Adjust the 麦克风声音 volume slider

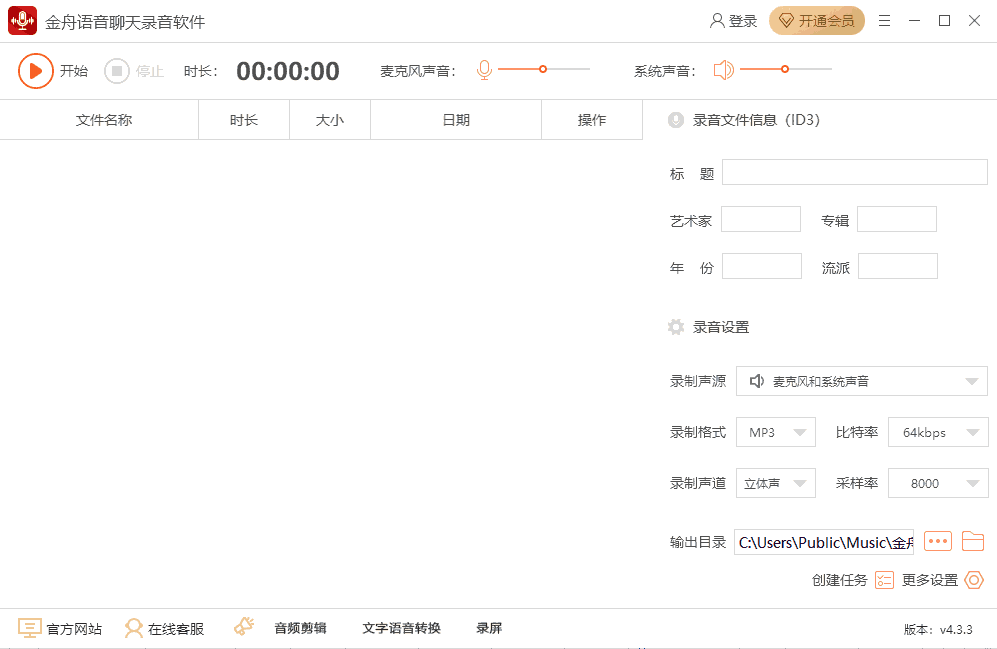coord(543,69)
